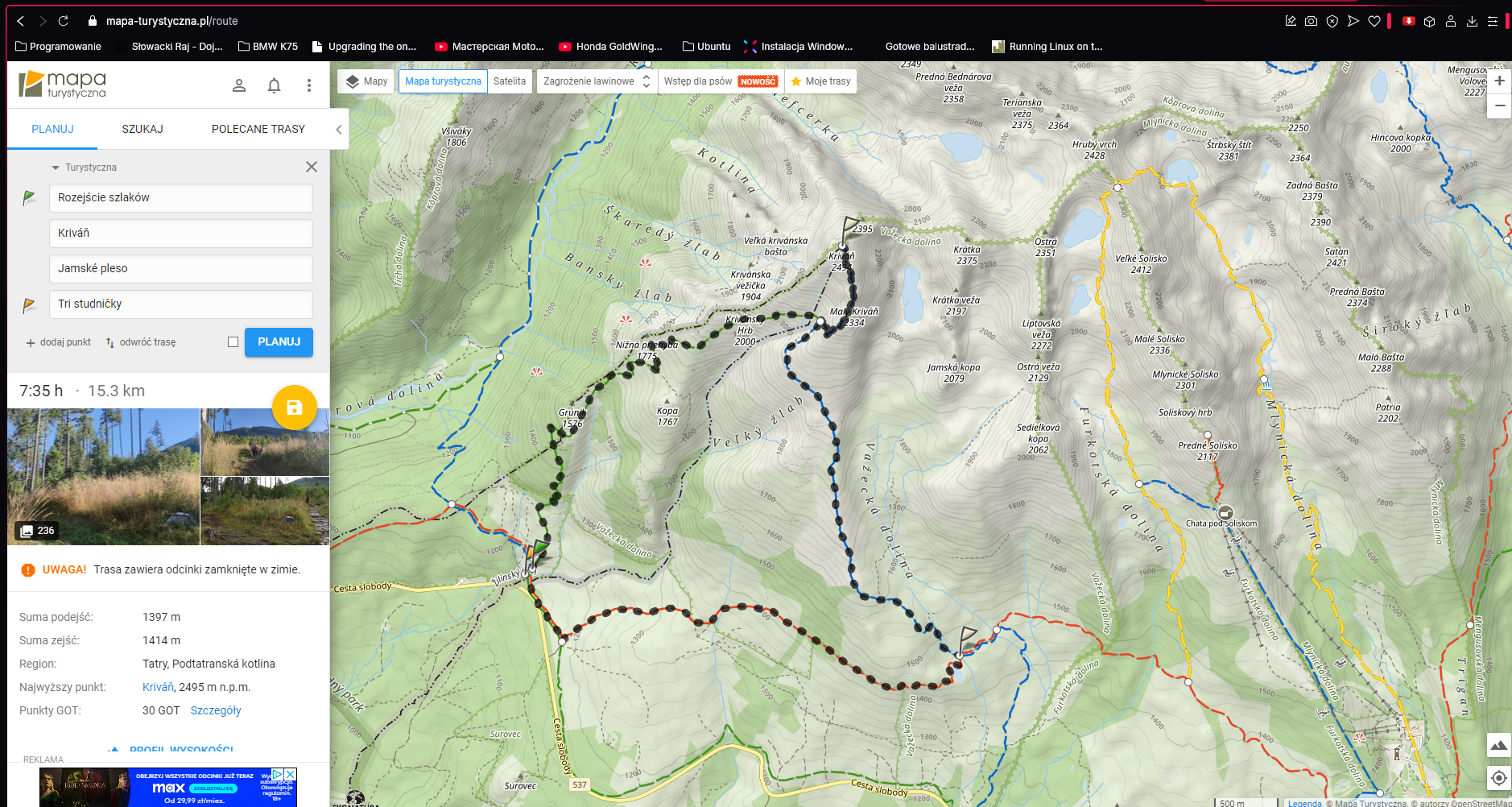This screenshot has height=807, width=1512.
Task: Follow the Szczegóły link for GOT points
Action: (x=216, y=710)
